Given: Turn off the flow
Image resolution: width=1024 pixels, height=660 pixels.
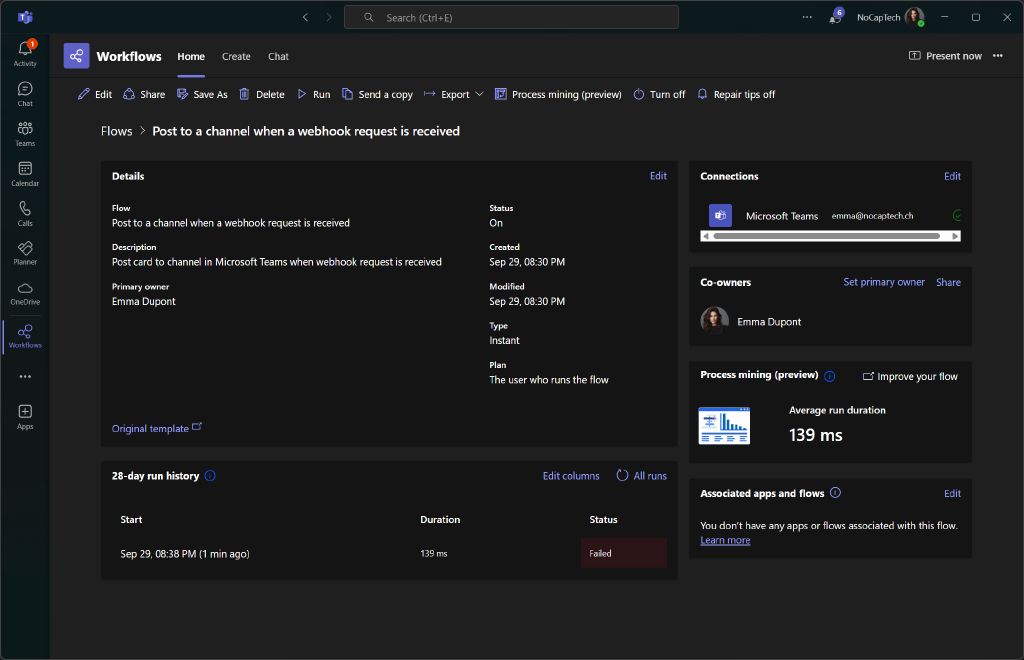Looking at the screenshot, I should point(660,95).
